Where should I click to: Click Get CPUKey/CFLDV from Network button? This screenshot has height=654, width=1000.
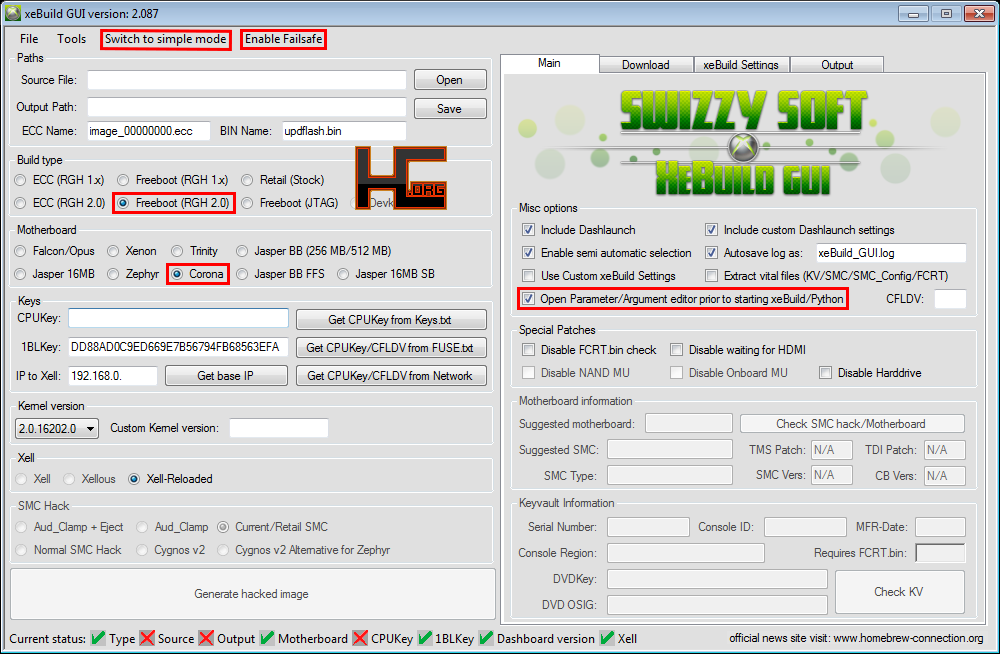pyautogui.click(x=390, y=376)
